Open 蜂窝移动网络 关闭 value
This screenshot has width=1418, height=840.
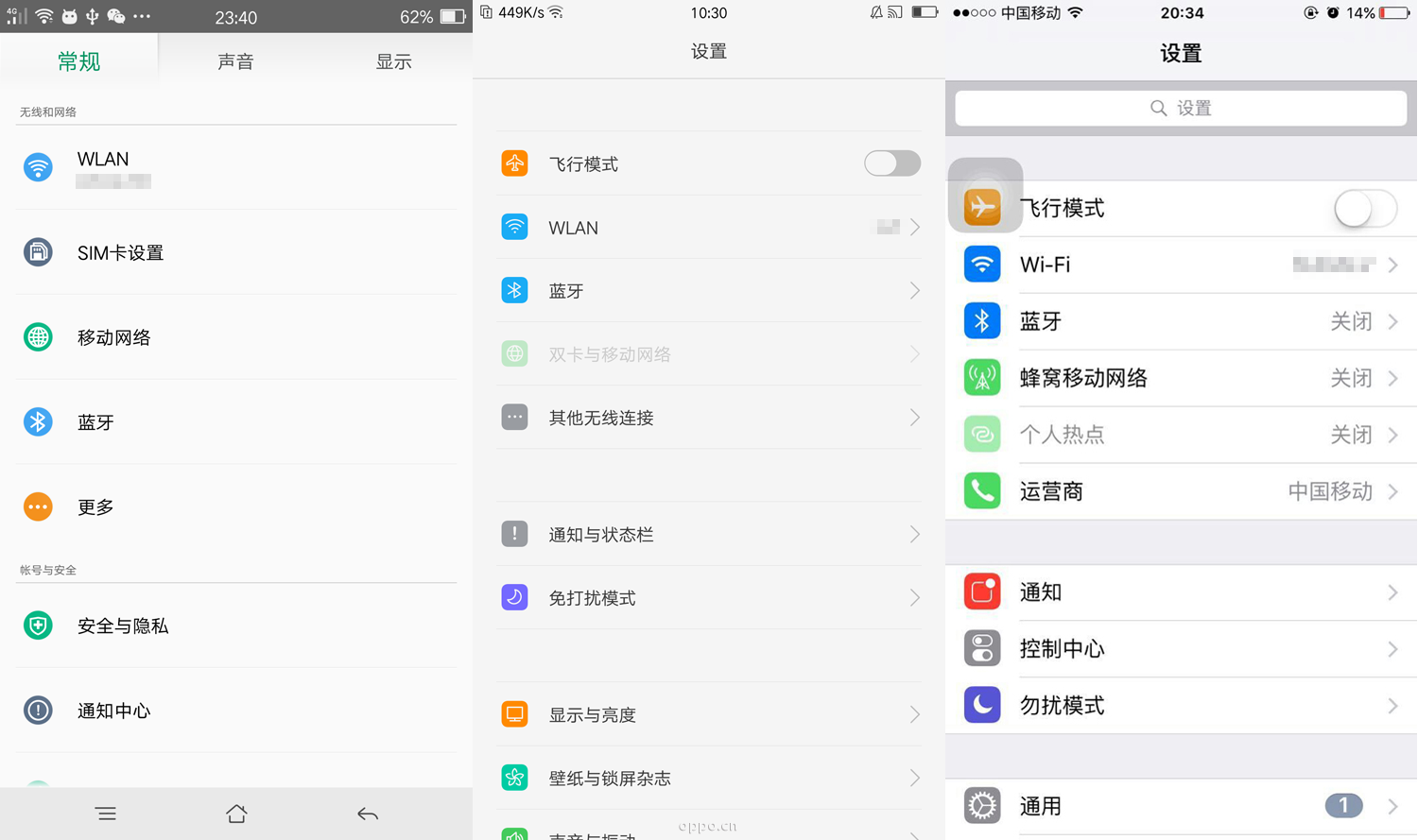coord(1351,378)
